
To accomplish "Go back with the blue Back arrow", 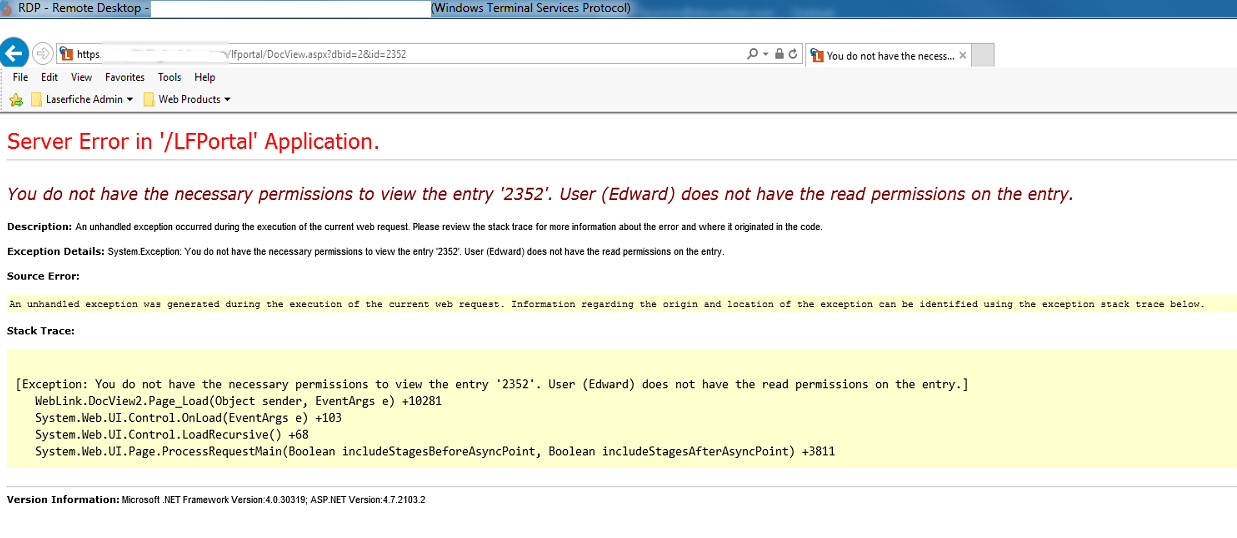I will 13,54.
